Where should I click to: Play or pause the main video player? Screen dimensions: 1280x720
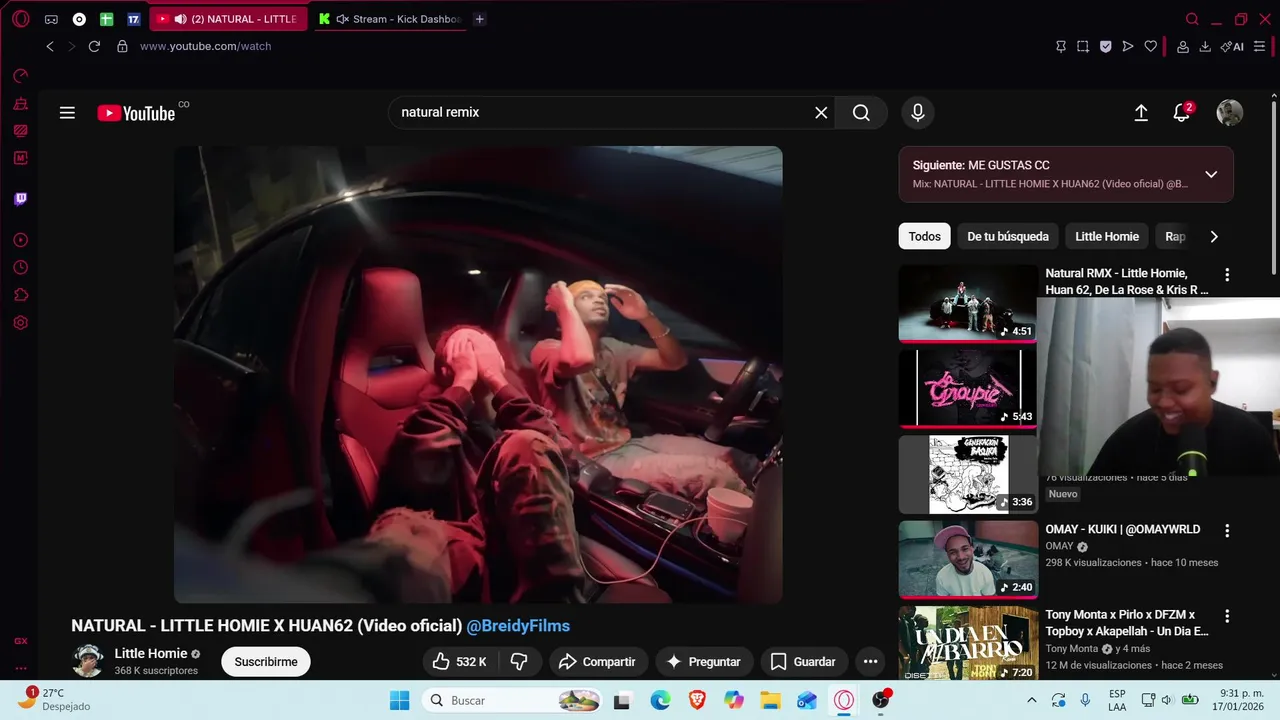click(478, 375)
